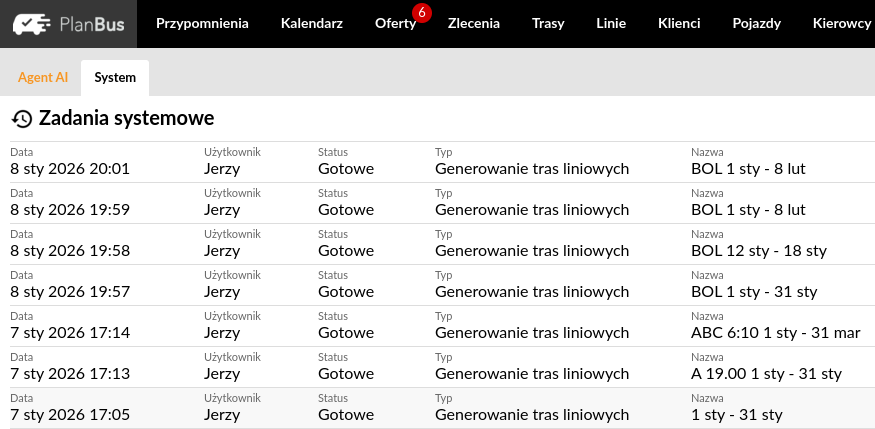
Task: Open the ABC 6:10 1 sty - 31 mar task
Action: (774, 333)
